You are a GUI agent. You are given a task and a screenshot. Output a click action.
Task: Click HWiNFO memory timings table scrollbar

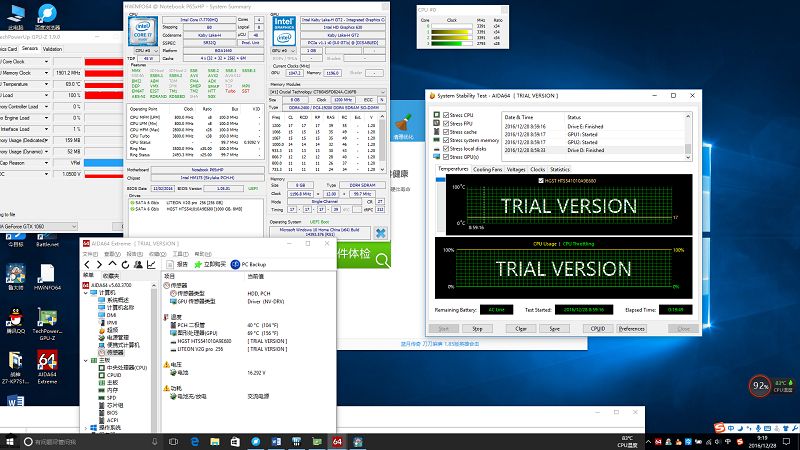382,143
